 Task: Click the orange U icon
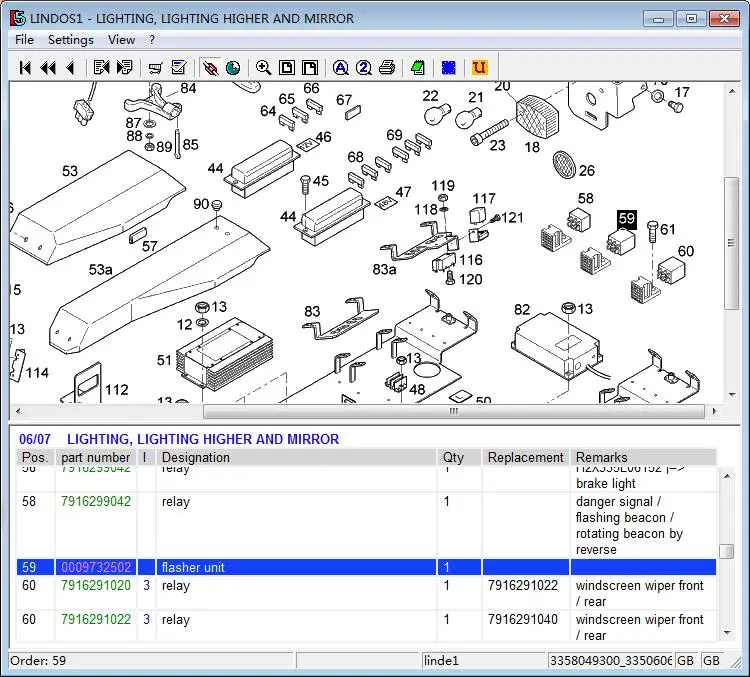479,67
